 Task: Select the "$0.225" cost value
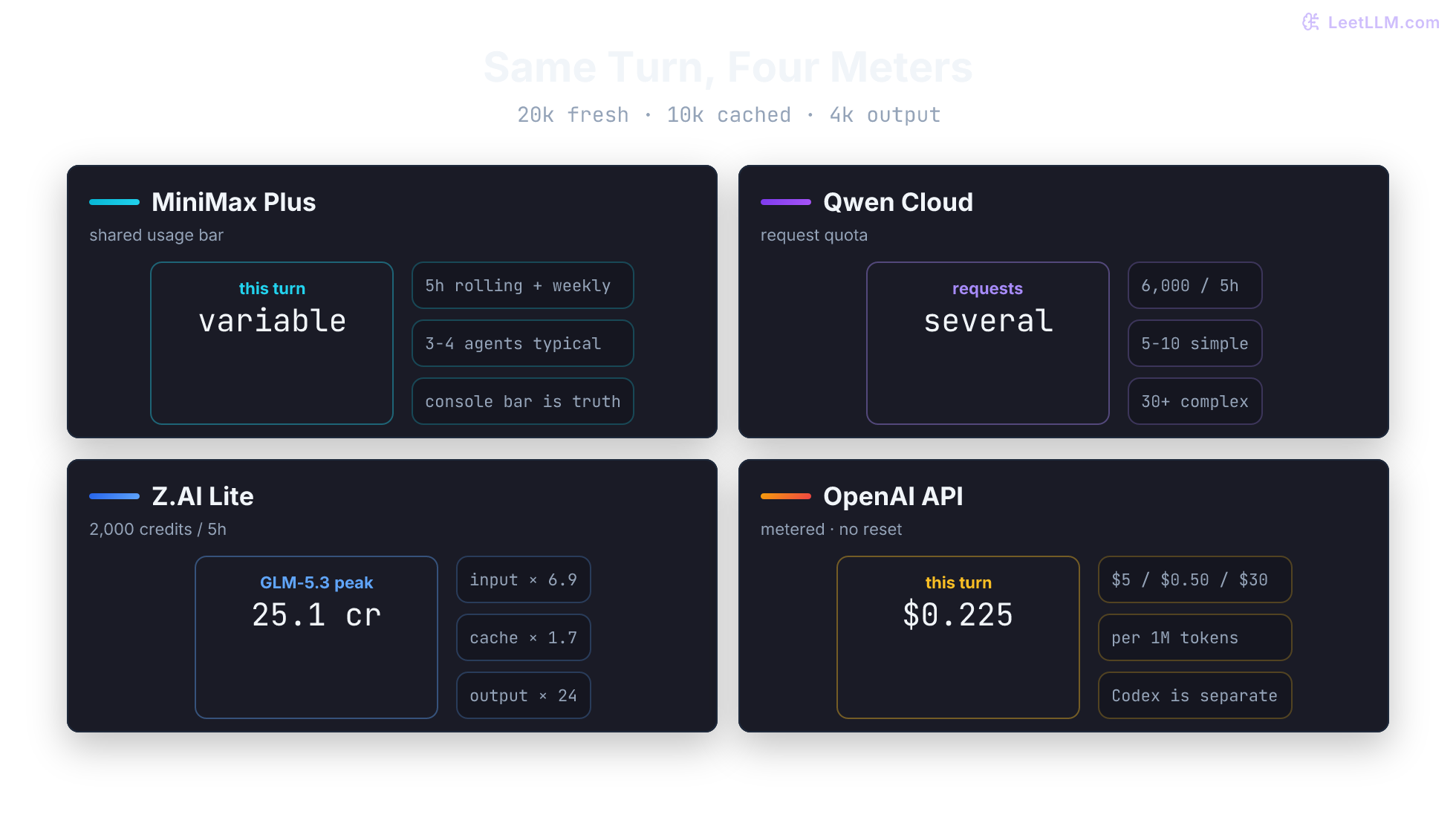(x=958, y=615)
